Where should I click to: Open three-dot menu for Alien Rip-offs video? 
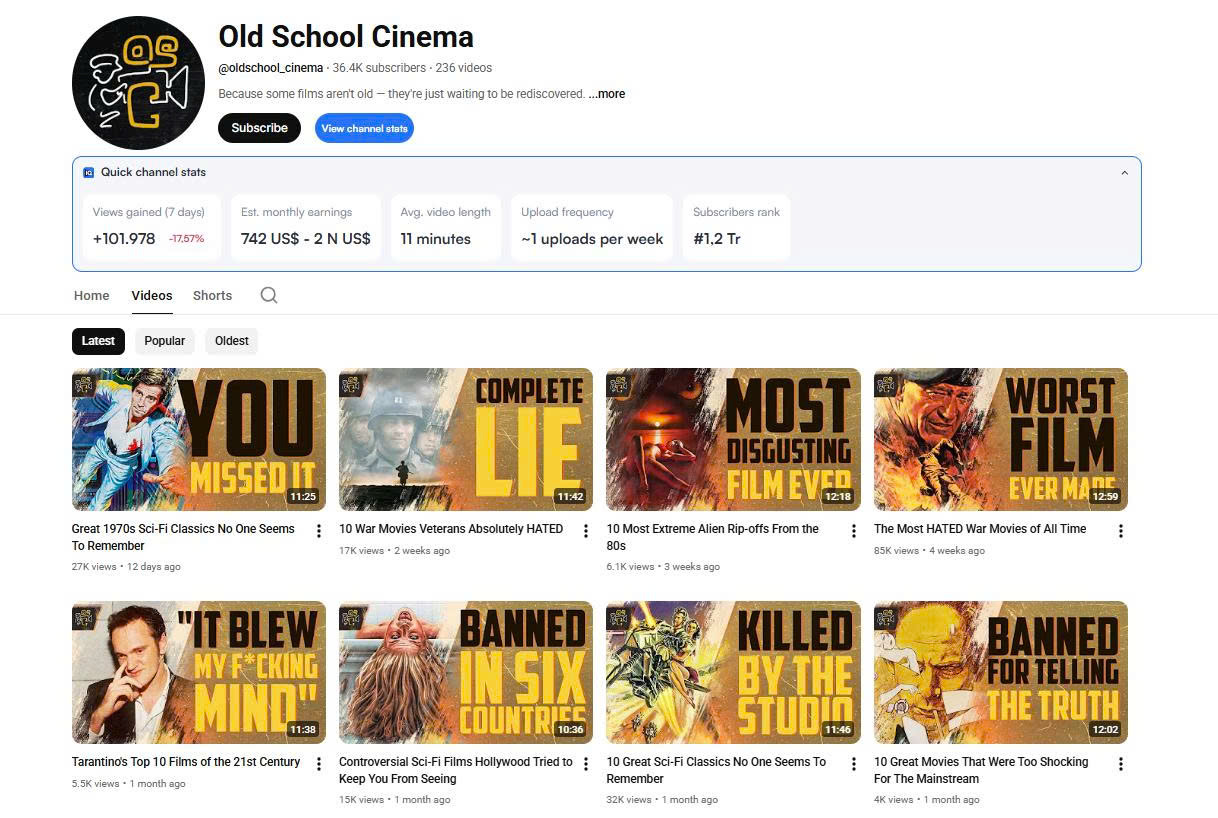tap(854, 531)
